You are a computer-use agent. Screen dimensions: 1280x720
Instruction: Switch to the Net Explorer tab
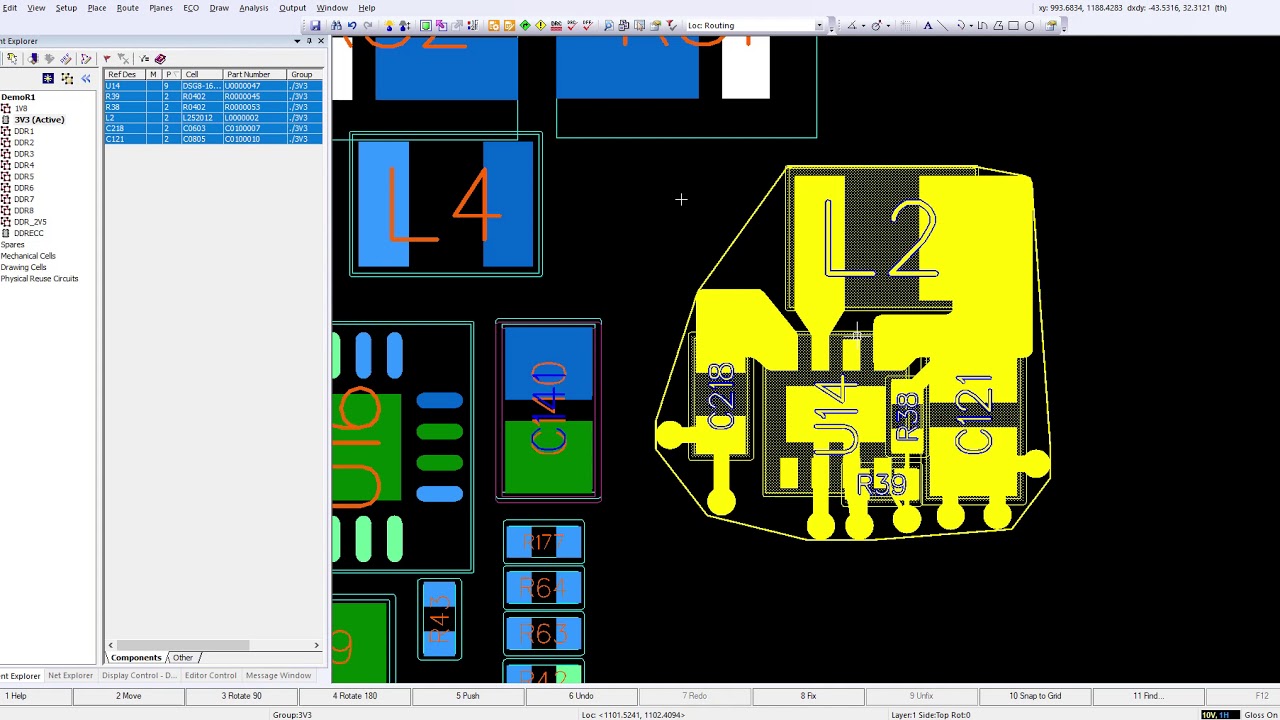click(x=70, y=676)
